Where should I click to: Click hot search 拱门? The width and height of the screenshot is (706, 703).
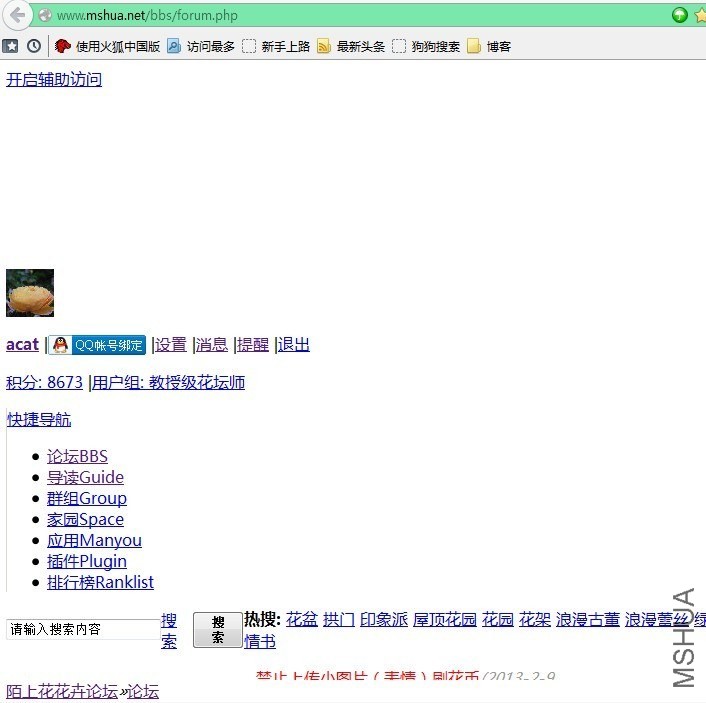point(339,620)
